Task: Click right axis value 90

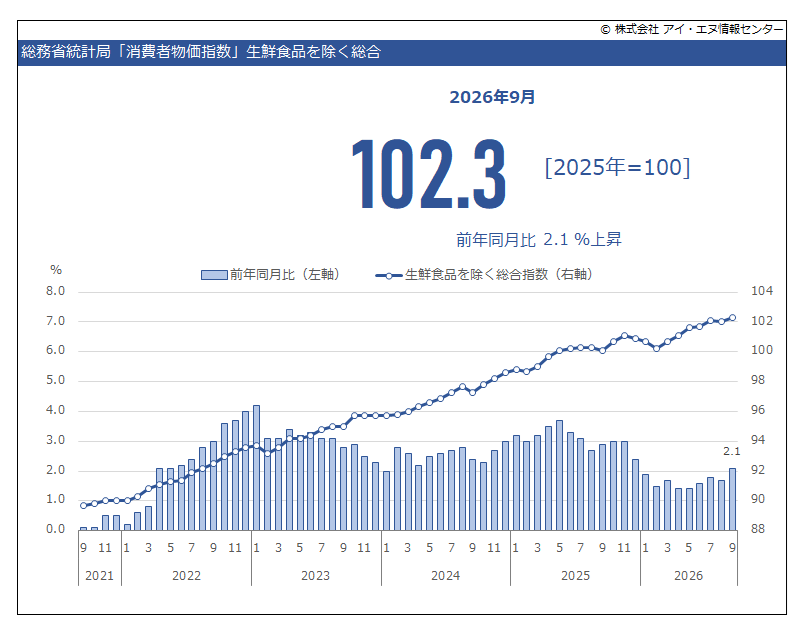Action: [x=758, y=499]
